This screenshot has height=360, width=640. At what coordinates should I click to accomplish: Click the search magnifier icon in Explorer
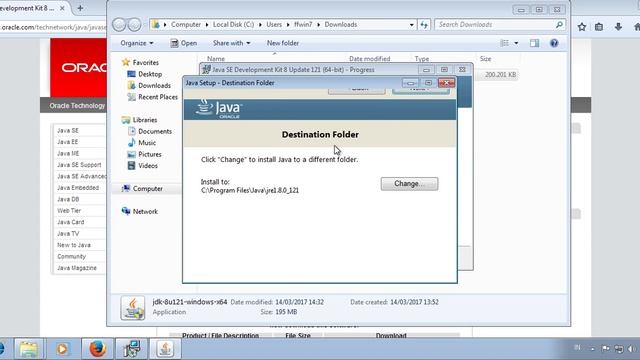click(559, 24)
